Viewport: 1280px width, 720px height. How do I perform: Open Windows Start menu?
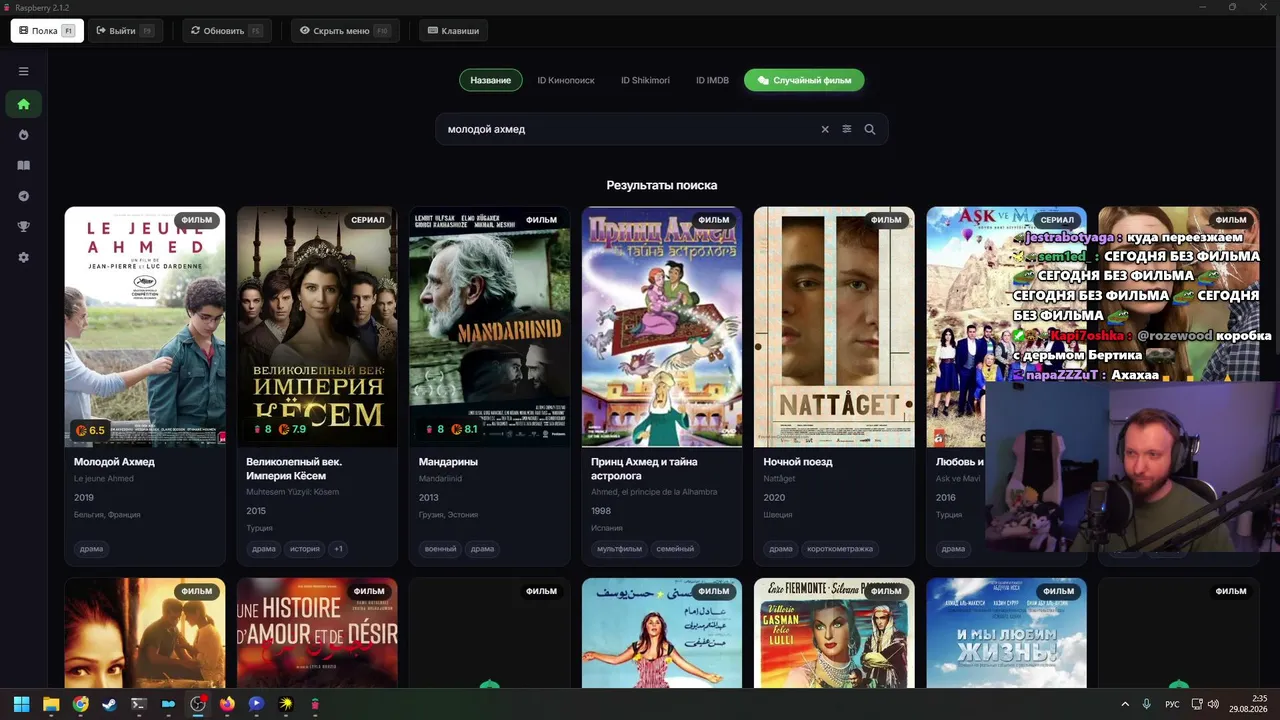point(21,704)
